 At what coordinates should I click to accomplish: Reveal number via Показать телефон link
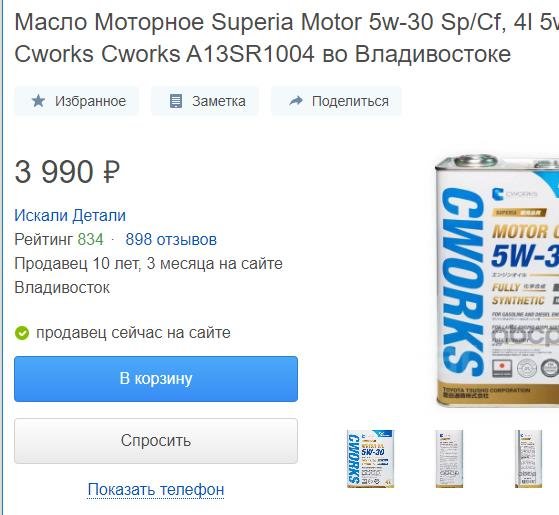point(156,489)
